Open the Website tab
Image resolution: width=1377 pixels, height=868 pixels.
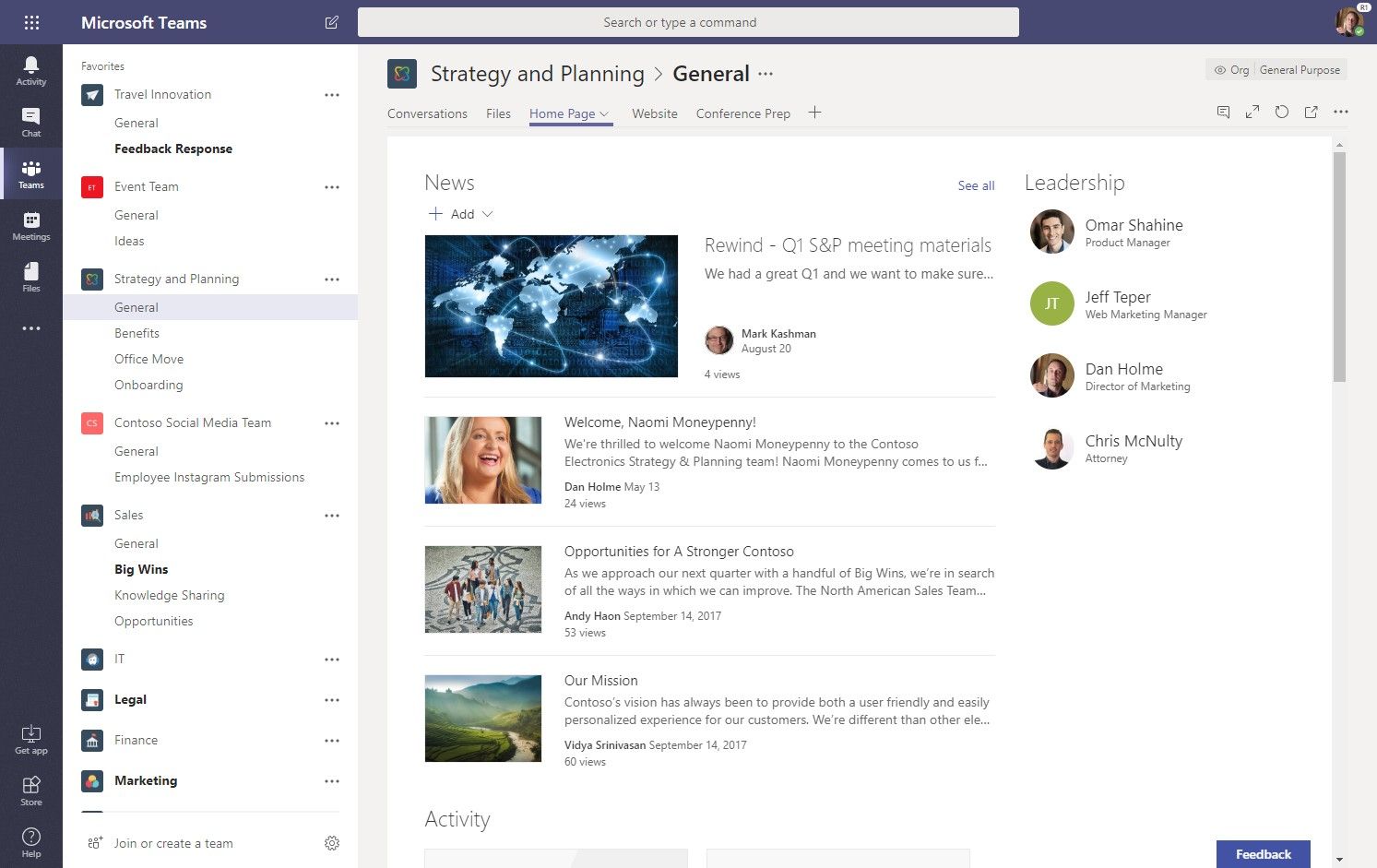(655, 113)
